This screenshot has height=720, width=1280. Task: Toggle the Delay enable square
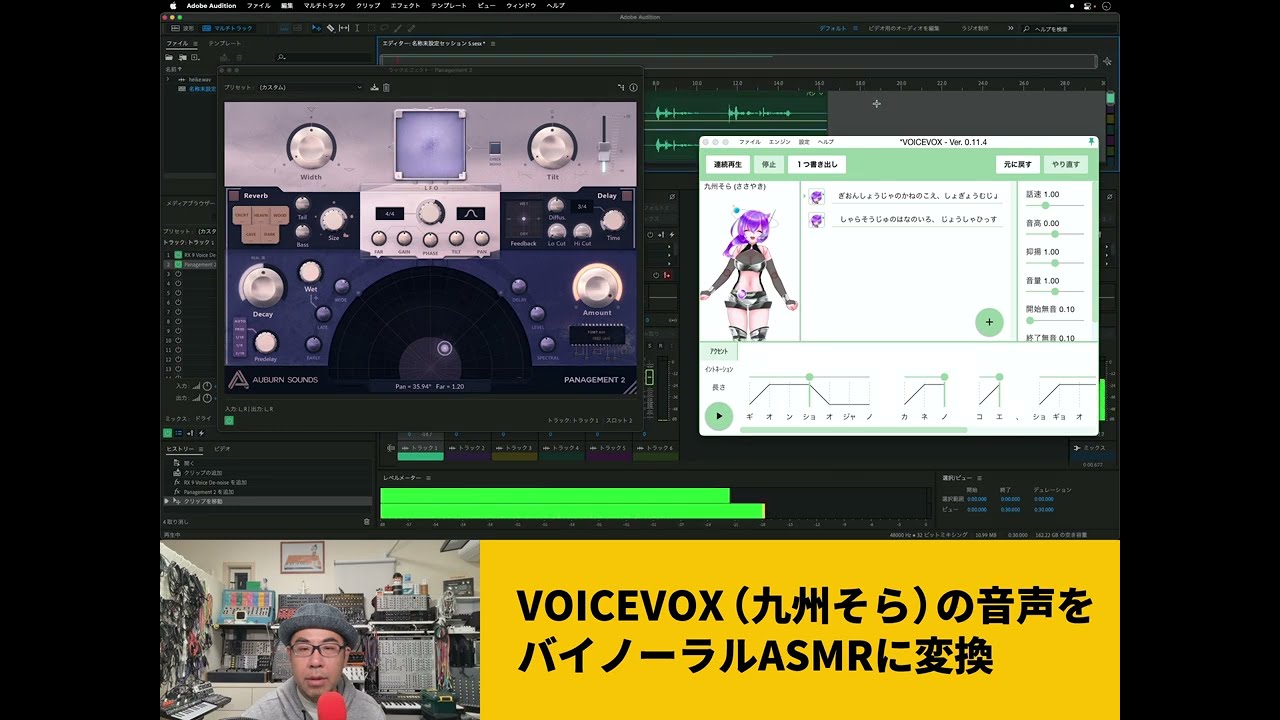(627, 196)
